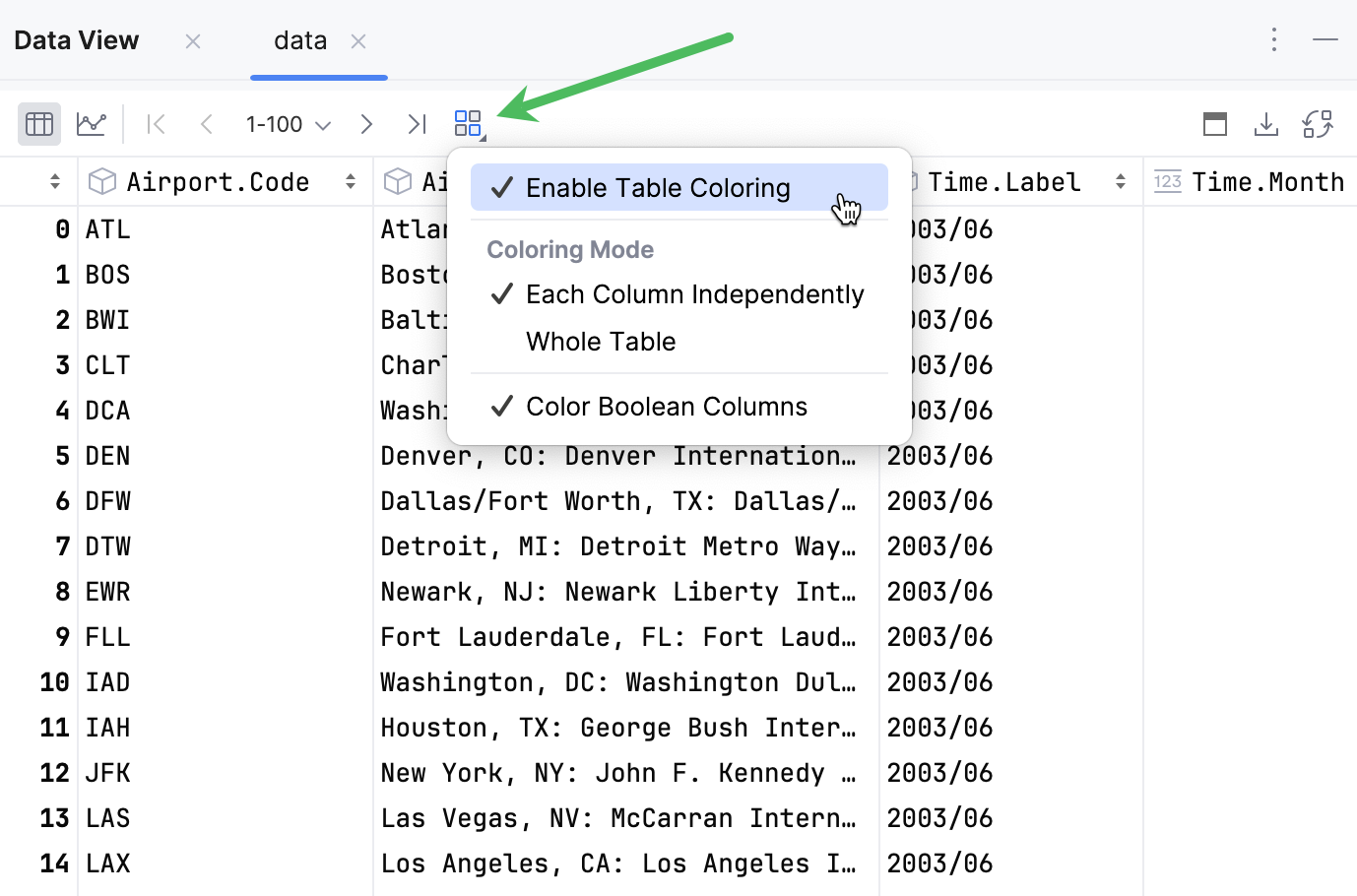Select the BWI airport code cell
Image resolution: width=1357 pixels, height=896 pixels.
coord(226,320)
